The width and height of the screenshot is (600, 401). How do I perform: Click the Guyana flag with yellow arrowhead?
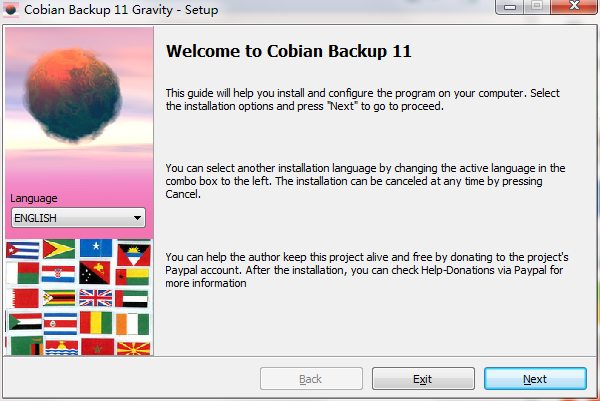click(x=59, y=249)
